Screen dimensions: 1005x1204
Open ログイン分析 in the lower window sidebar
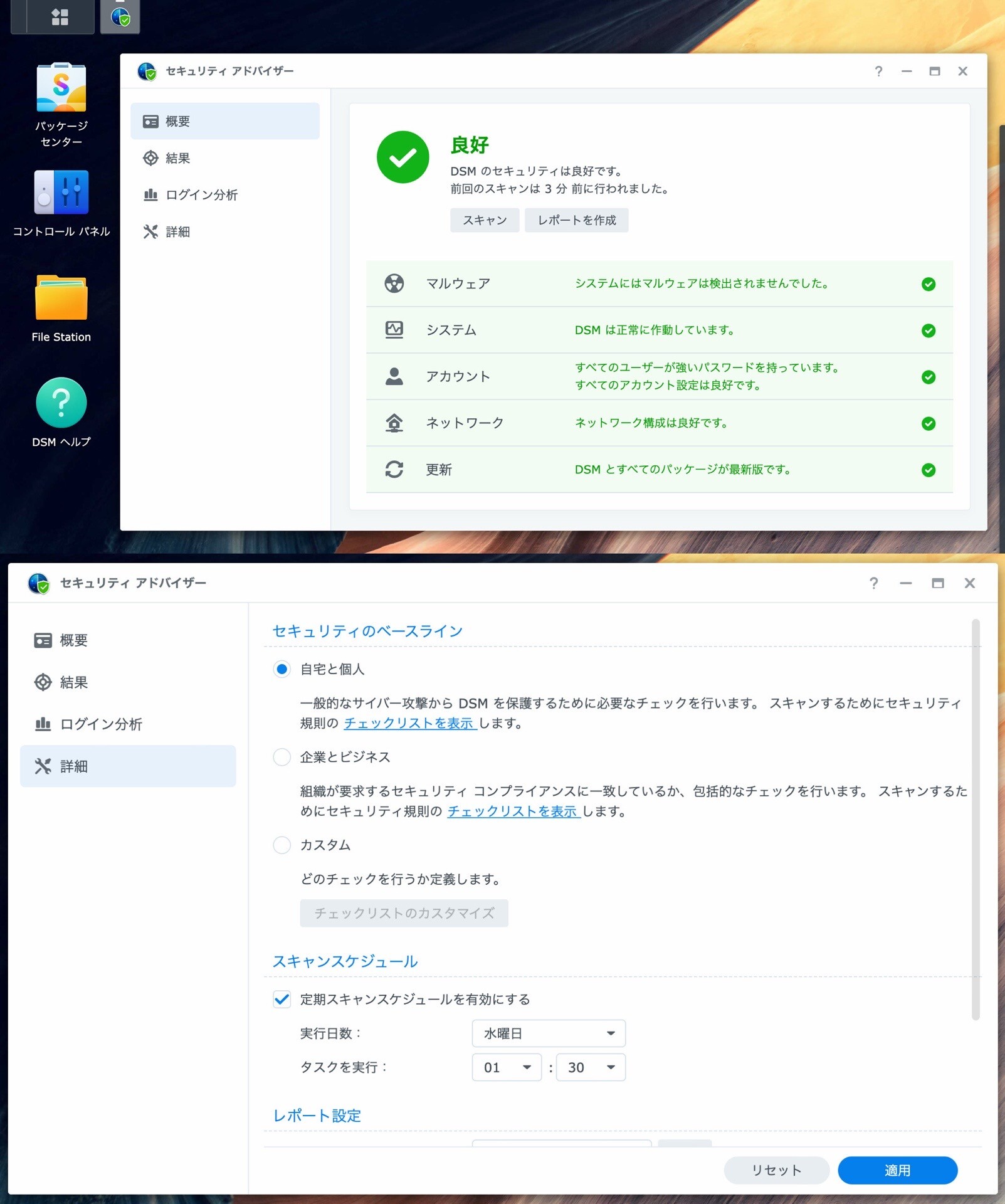click(101, 724)
